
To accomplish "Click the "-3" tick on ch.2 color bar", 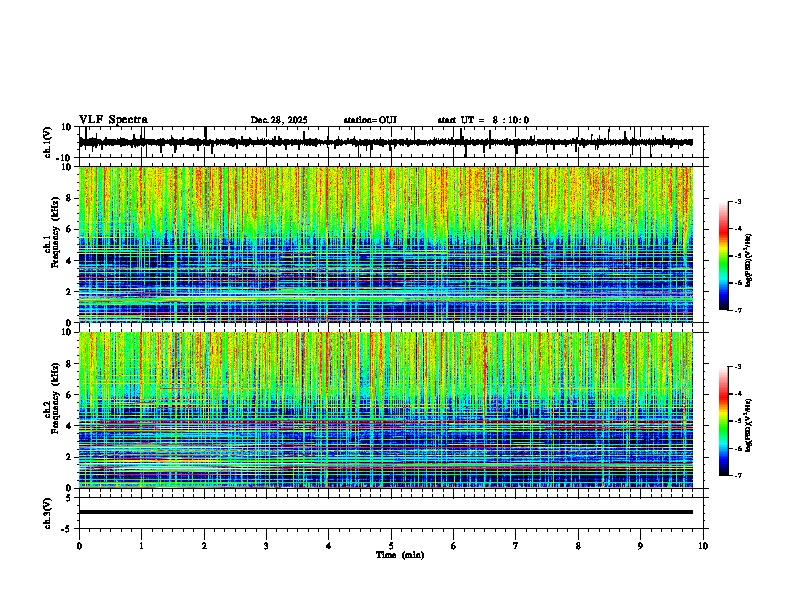I will pos(737,367).
